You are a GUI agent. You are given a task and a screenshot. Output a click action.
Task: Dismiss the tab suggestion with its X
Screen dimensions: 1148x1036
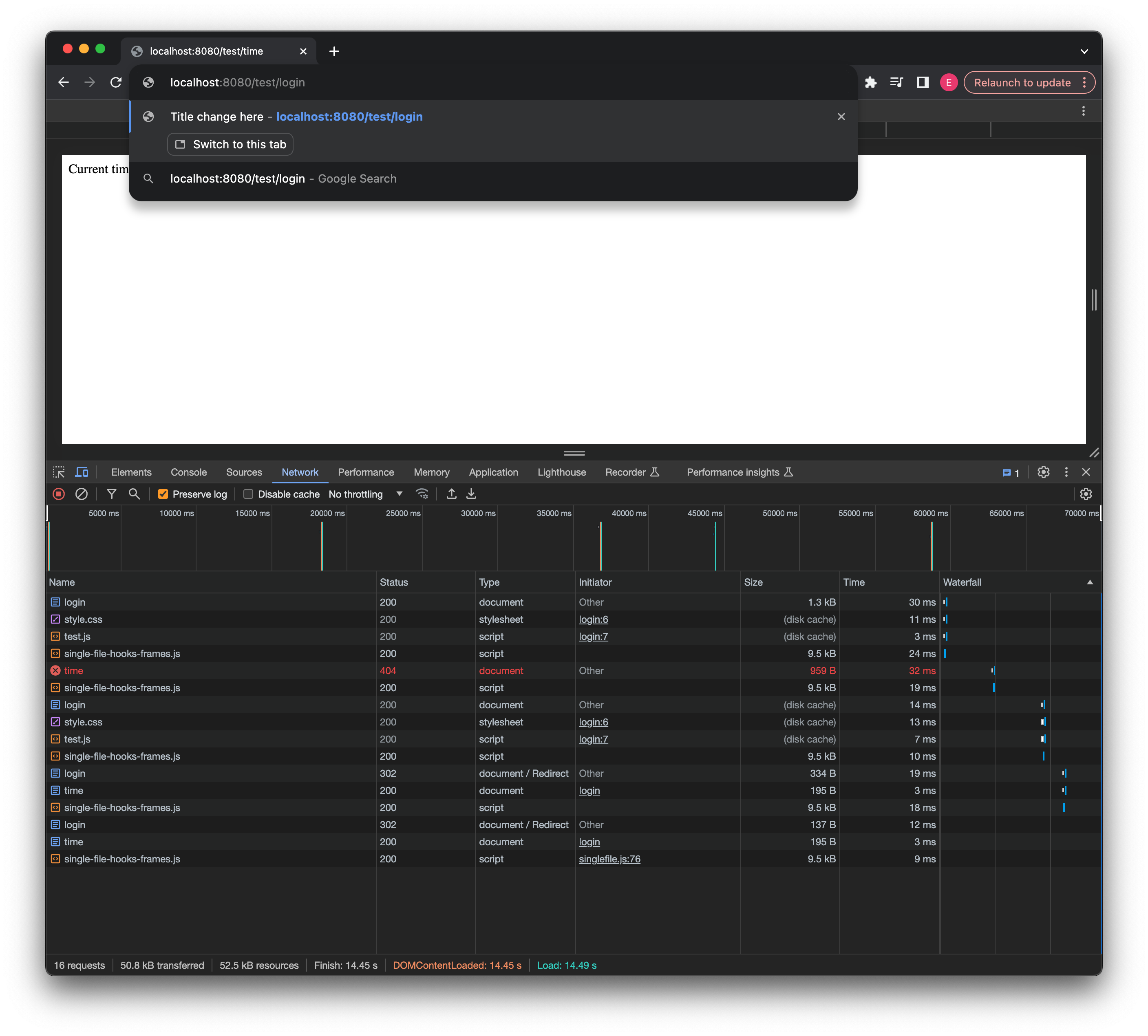(842, 116)
